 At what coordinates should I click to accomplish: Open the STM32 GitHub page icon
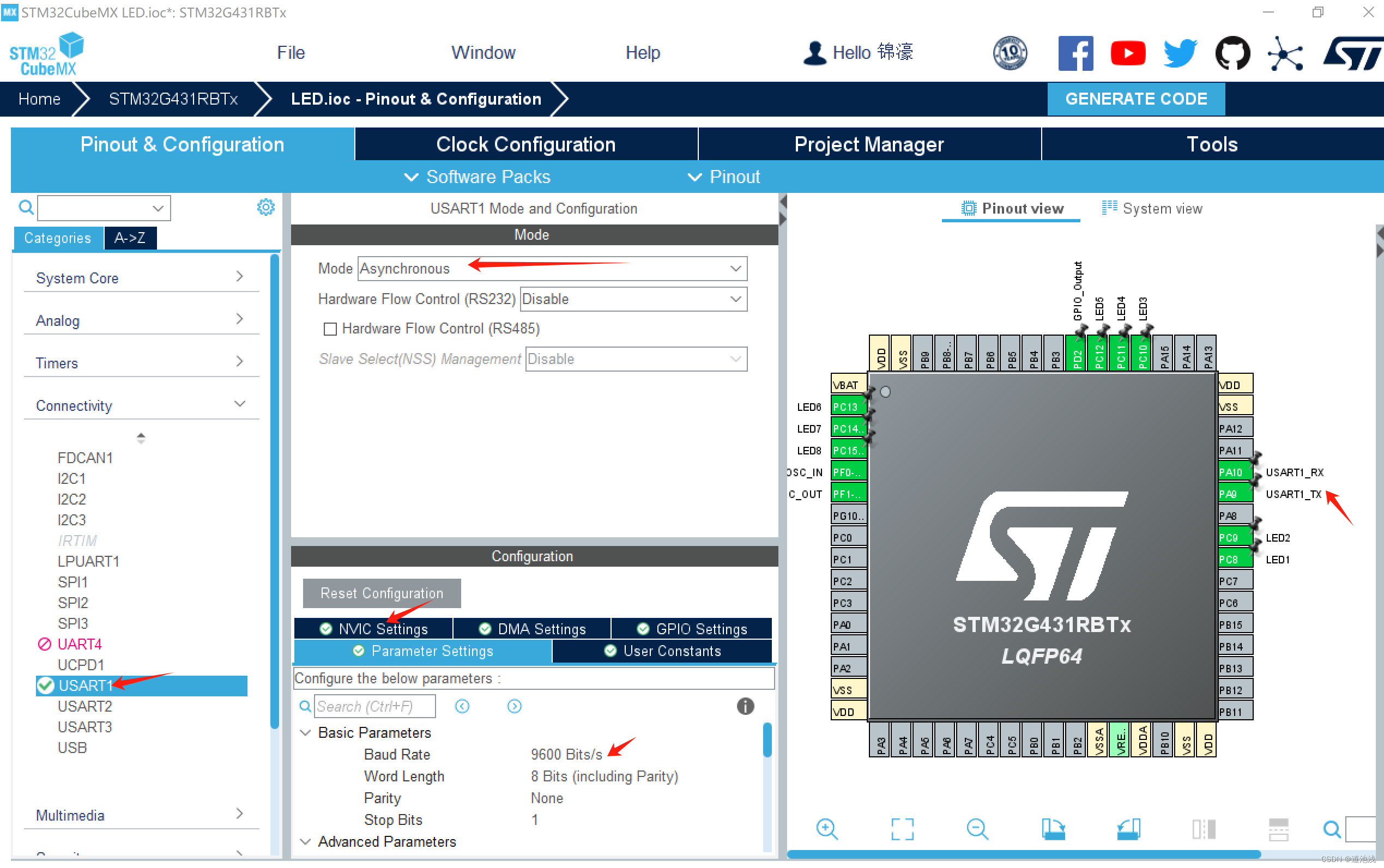[x=1232, y=53]
